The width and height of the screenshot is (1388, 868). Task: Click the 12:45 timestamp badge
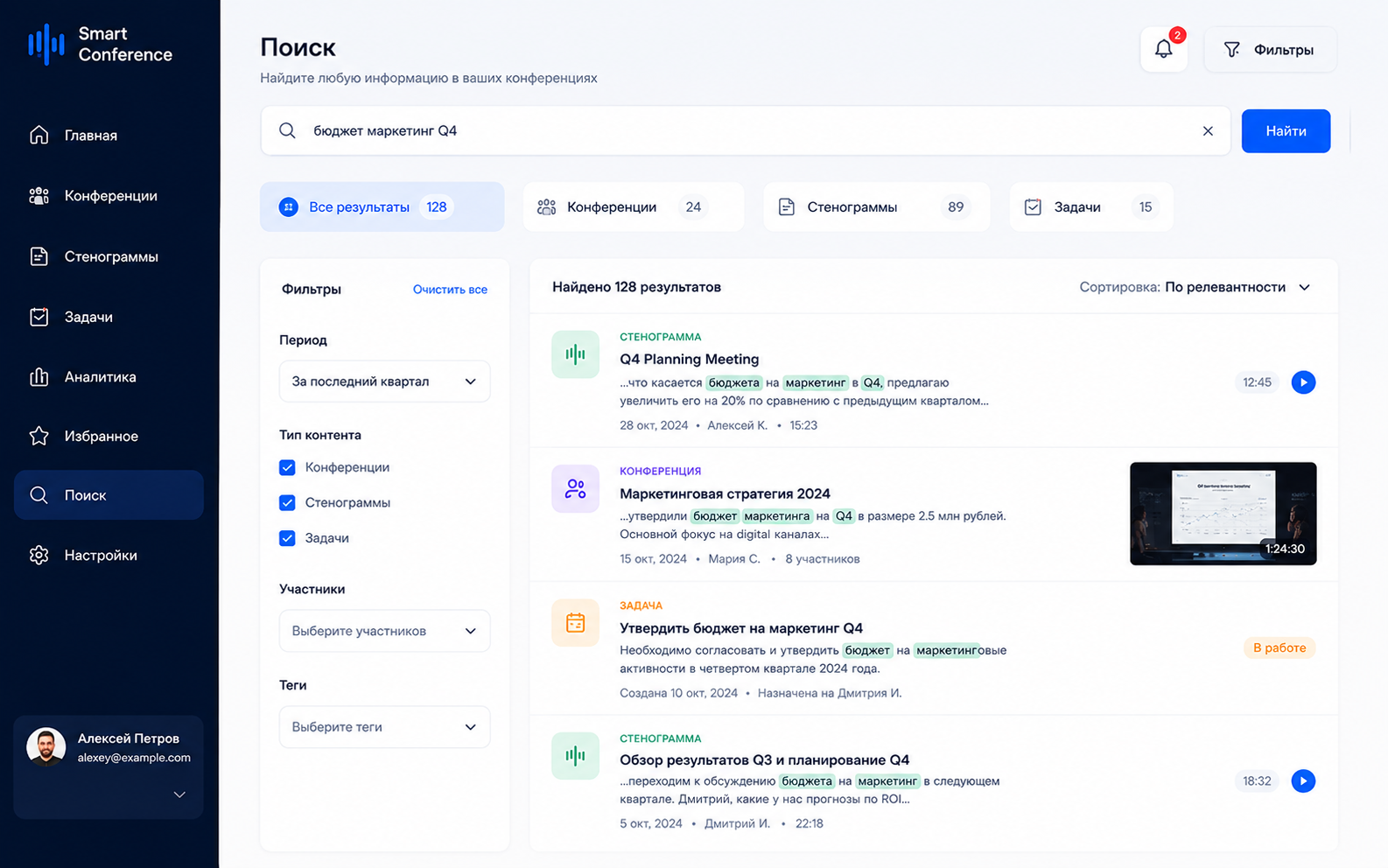[1257, 382]
